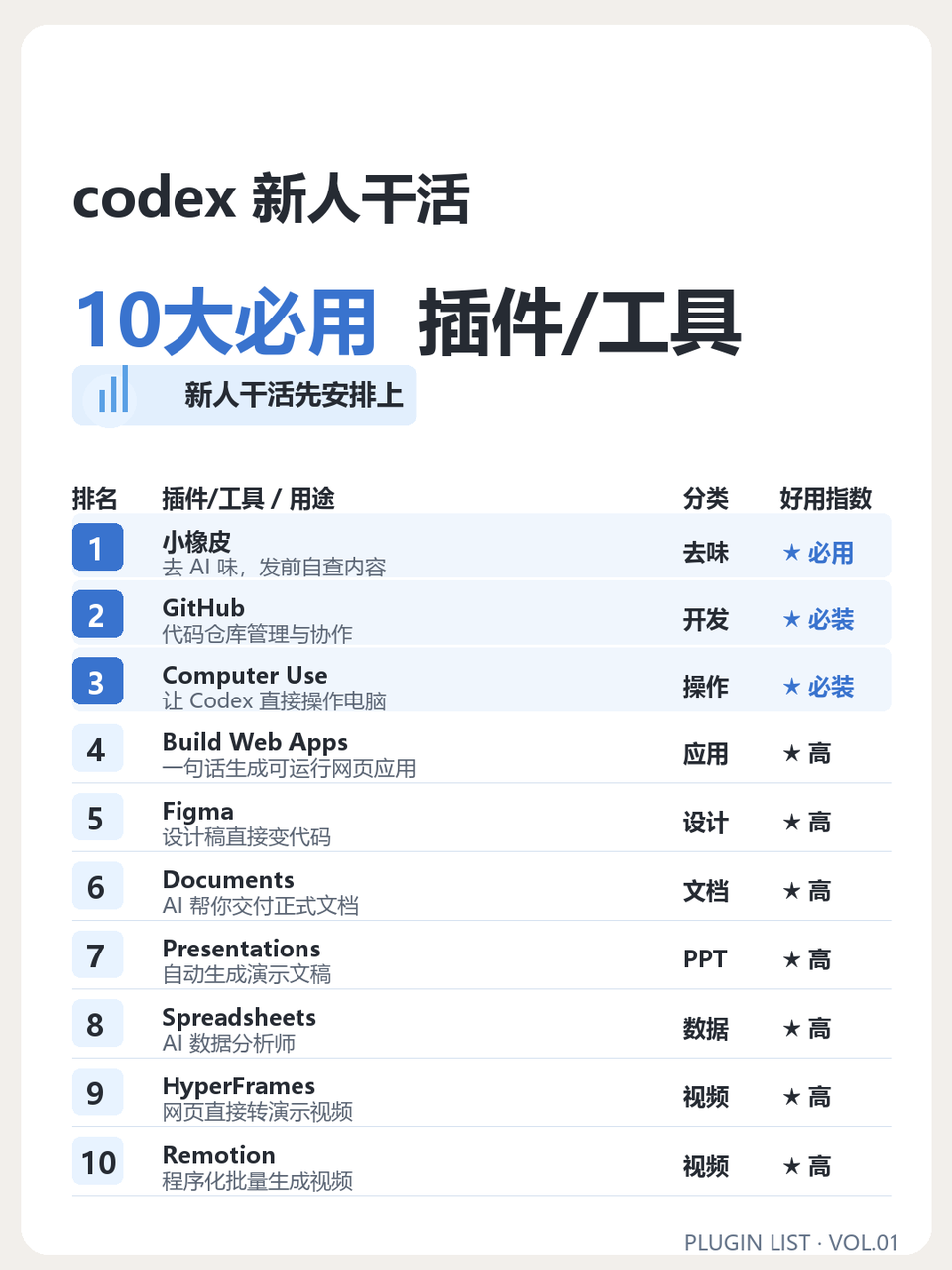Click the '★ 高' rating in the Remotion row

(807, 1166)
